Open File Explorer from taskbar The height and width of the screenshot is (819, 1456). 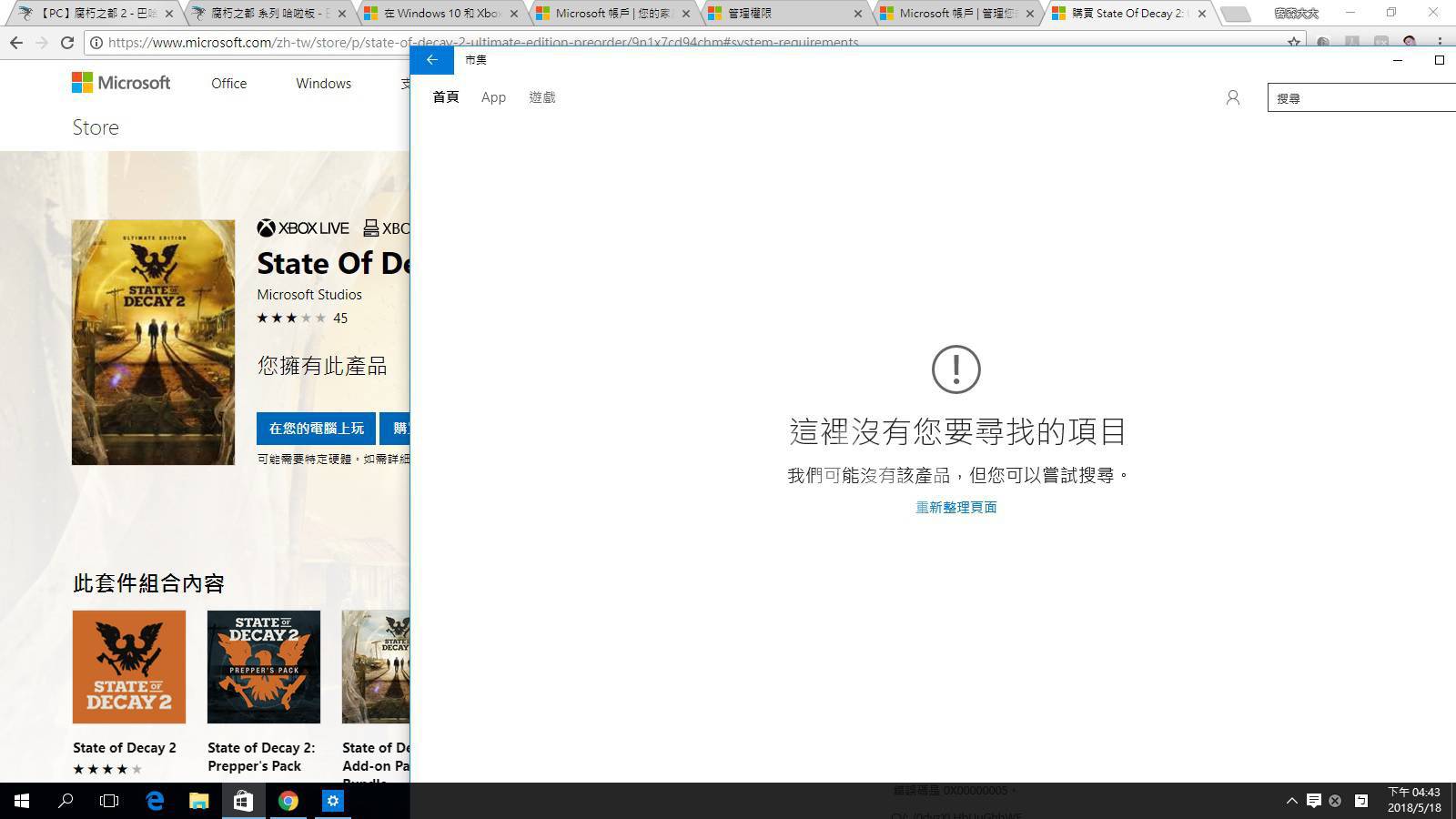[198, 801]
